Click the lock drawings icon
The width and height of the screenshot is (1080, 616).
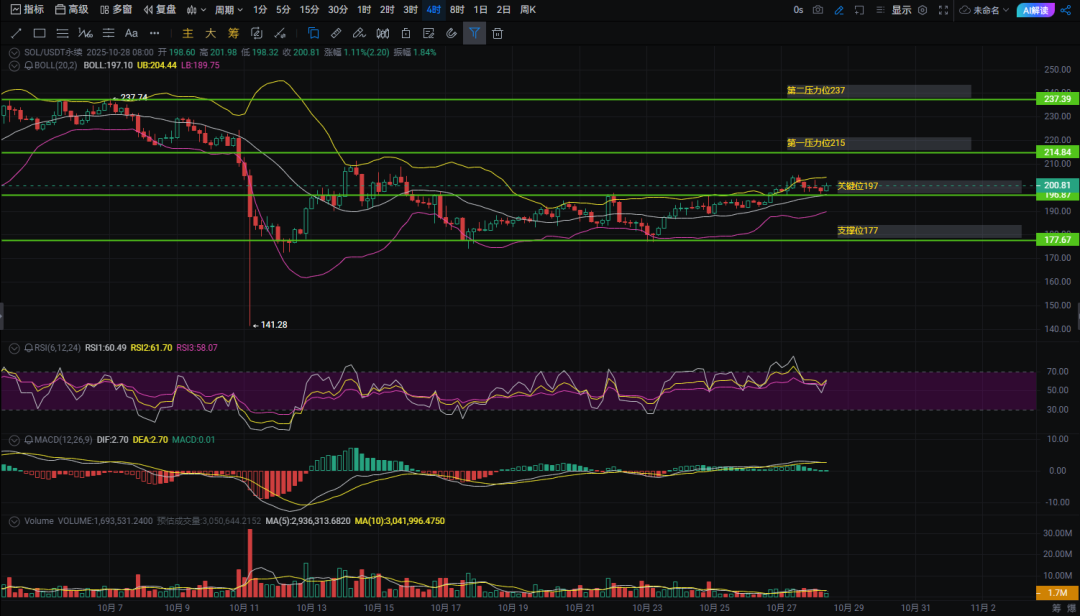coord(406,33)
